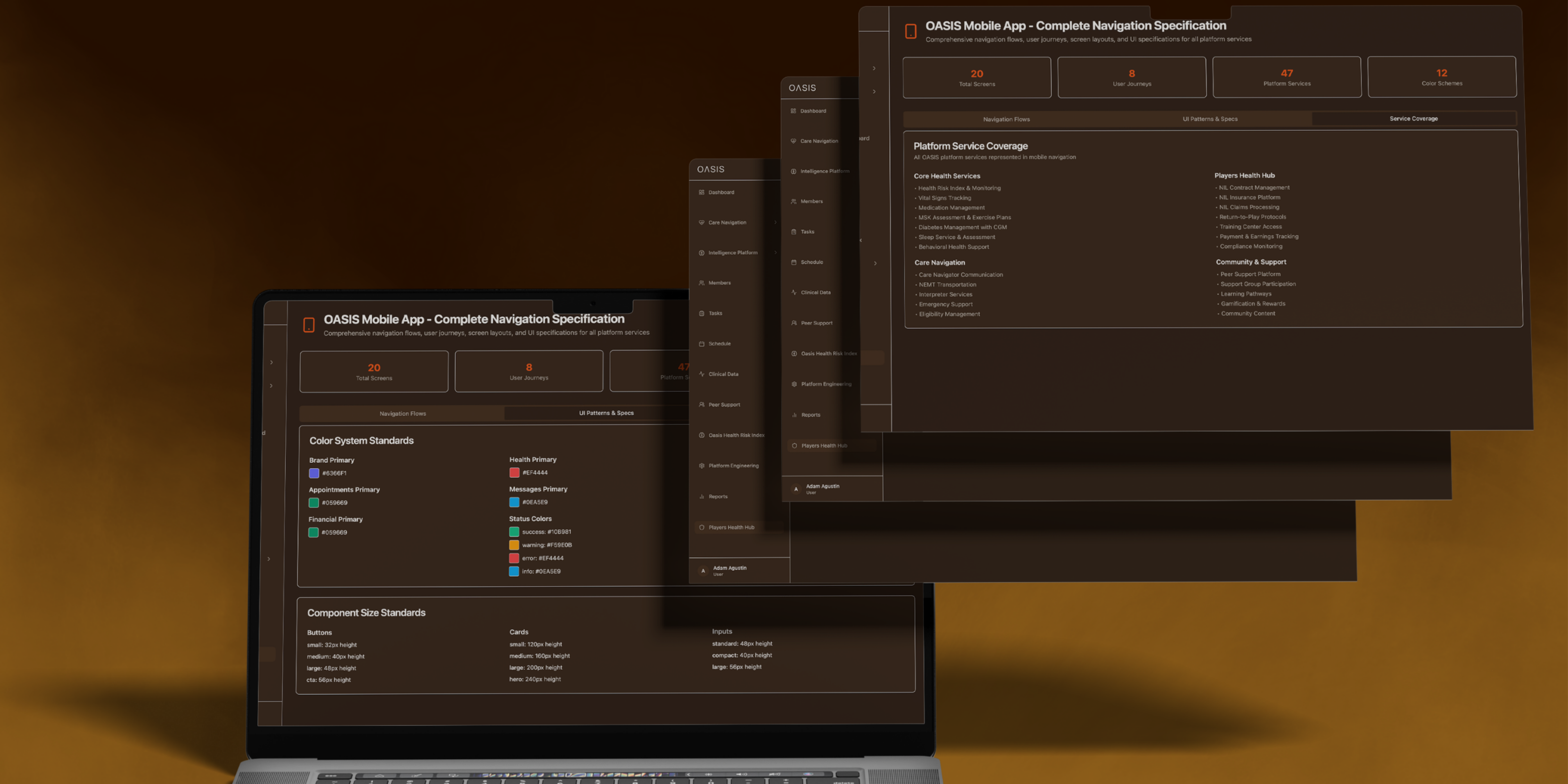Screen dimensions: 1568x784
Task: Click orange phone icon beside laptop screen title
Action: coord(309,325)
